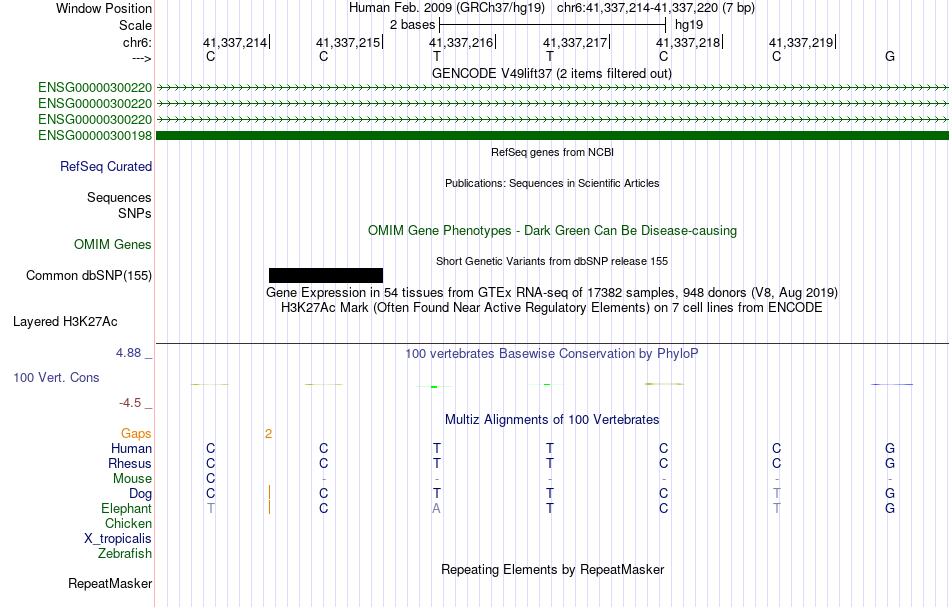This screenshot has height=607, width=950.
Task: Click the Human alignment row label
Action: (131, 448)
